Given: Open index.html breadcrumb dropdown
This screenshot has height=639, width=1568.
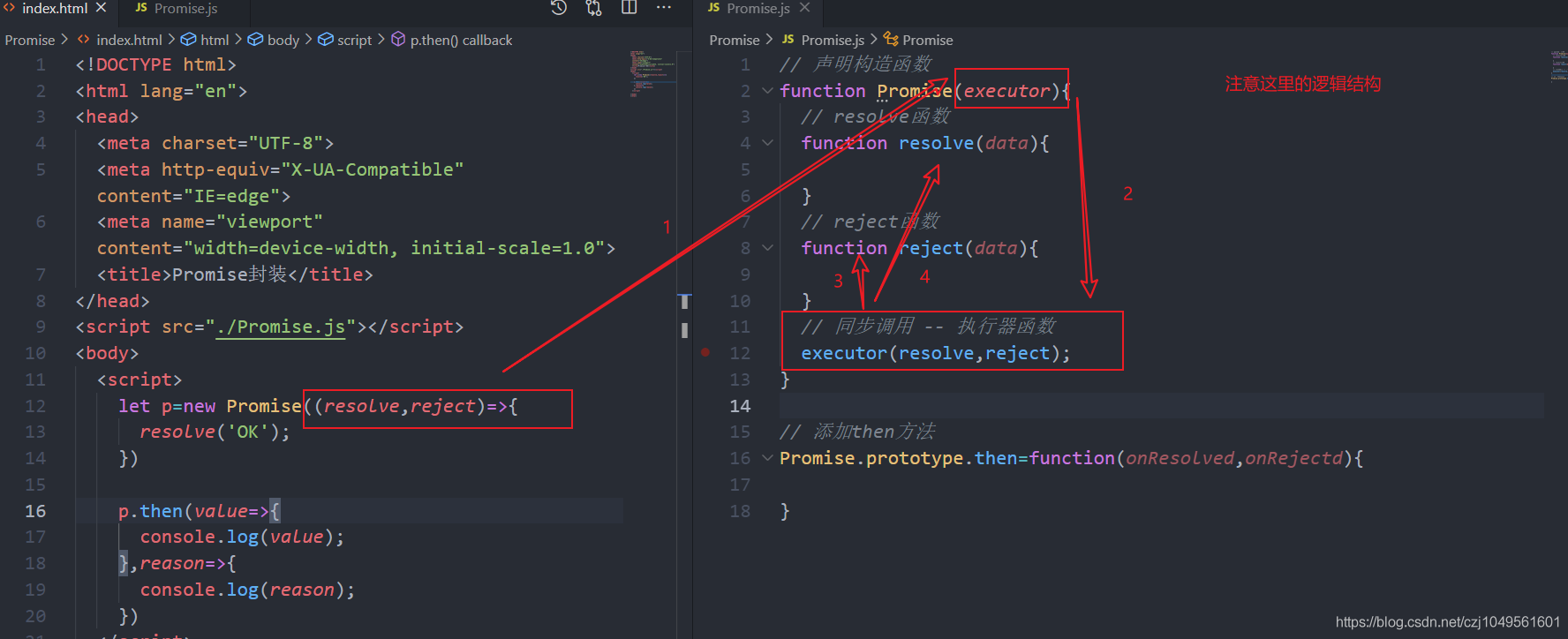Looking at the screenshot, I should coord(120,40).
